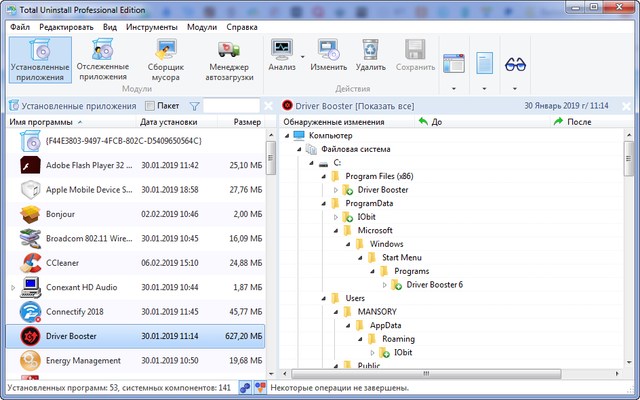The image size is (640, 400).
Task: Expand the Driver Booster 6 tree node
Action: click(x=384, y=285)
